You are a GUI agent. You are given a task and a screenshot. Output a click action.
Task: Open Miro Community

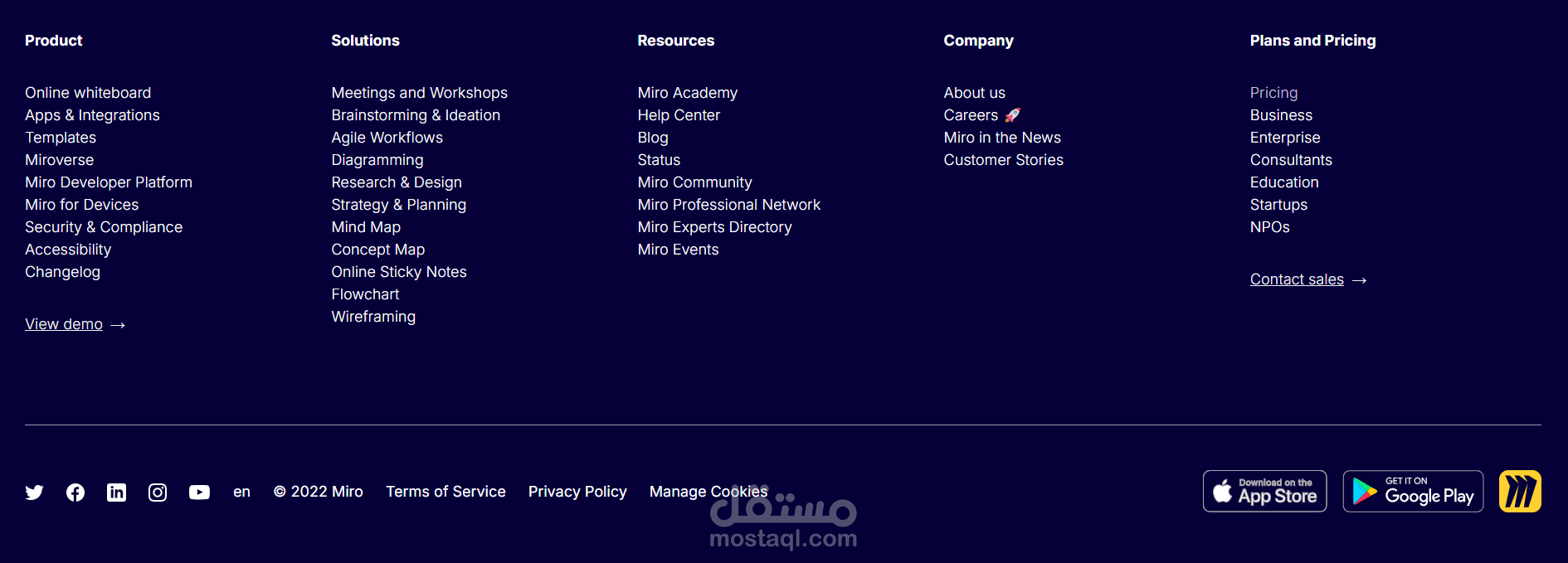(694, 182)
